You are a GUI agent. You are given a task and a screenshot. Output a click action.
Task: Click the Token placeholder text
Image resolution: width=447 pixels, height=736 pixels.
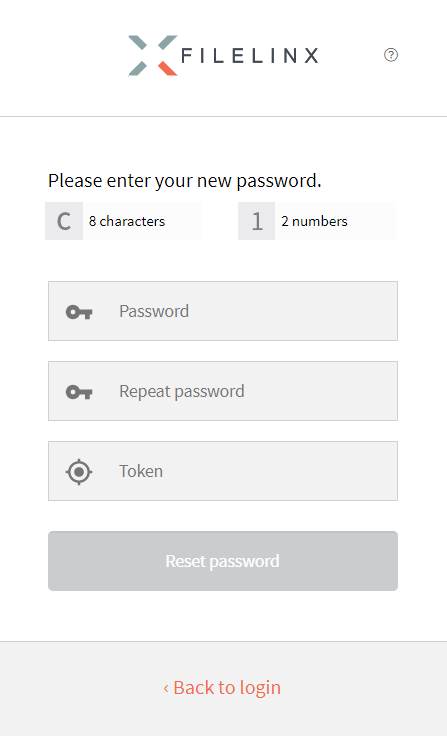141,471
